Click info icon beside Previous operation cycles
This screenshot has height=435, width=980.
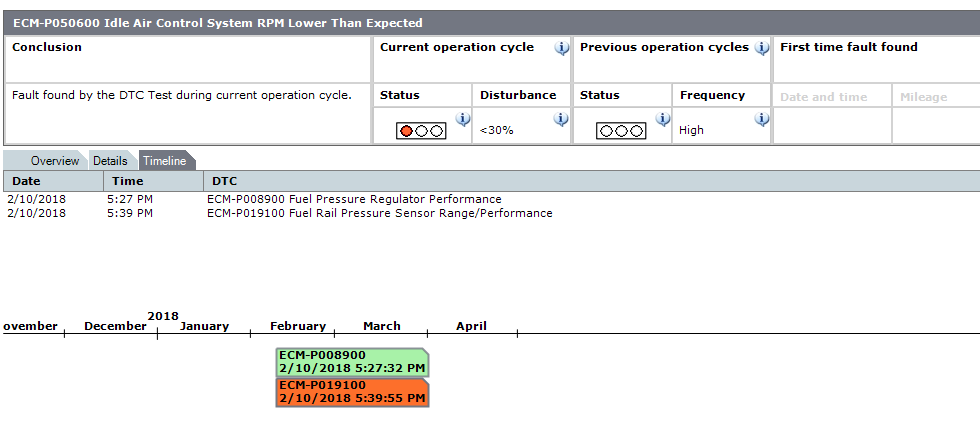(762, 48)
